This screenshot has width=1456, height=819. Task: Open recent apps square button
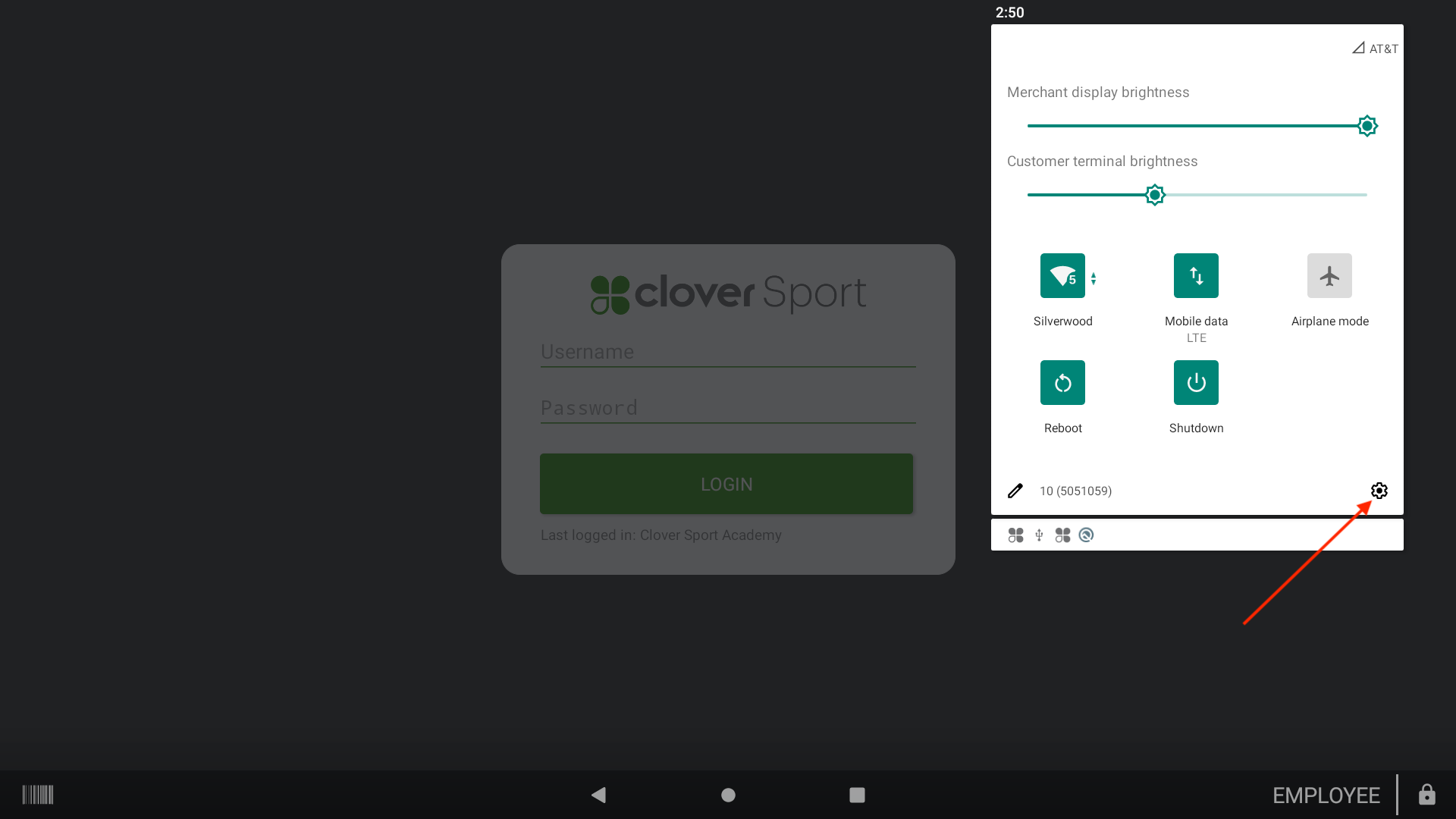click(x=857, y=795)
